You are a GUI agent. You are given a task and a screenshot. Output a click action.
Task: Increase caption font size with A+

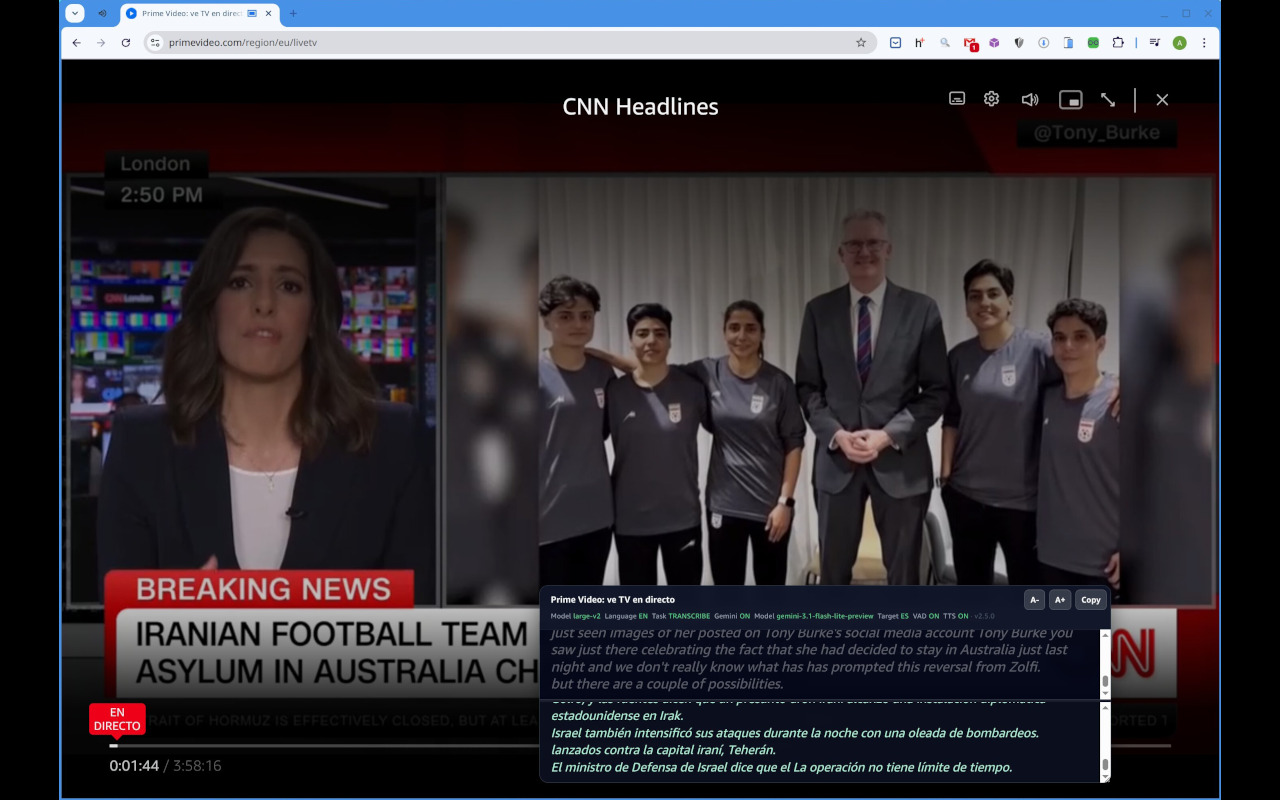(x=1060, y=600)
